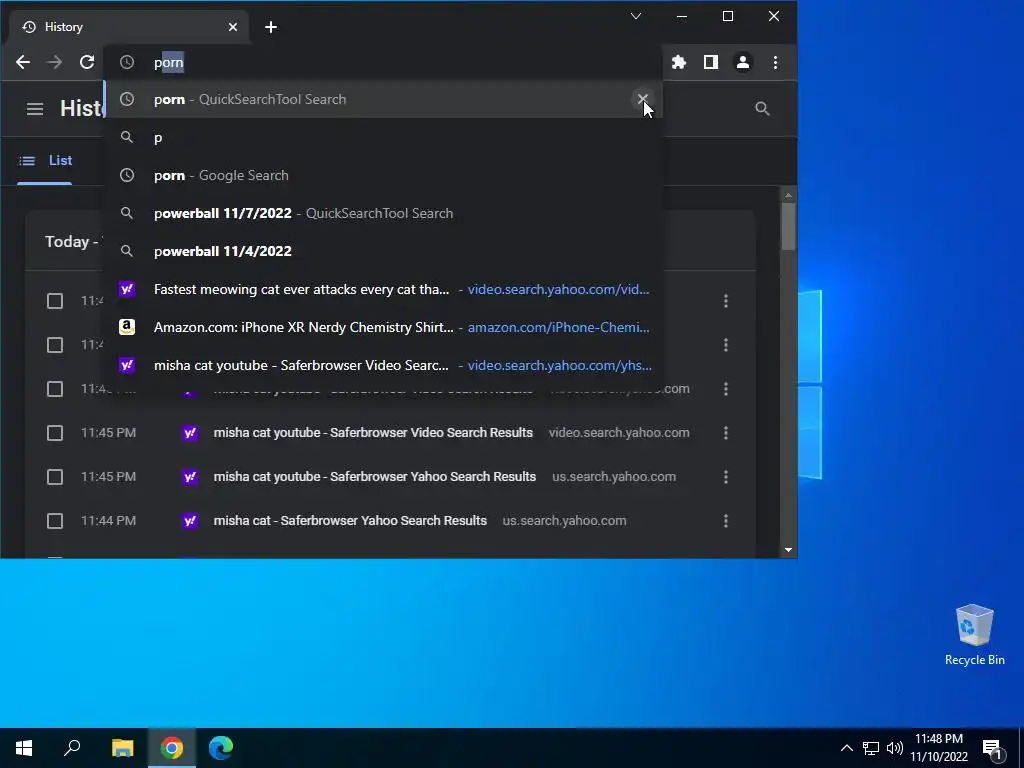
Task: Go back using the browser back arrow
Action: click(x=23, y=62)
